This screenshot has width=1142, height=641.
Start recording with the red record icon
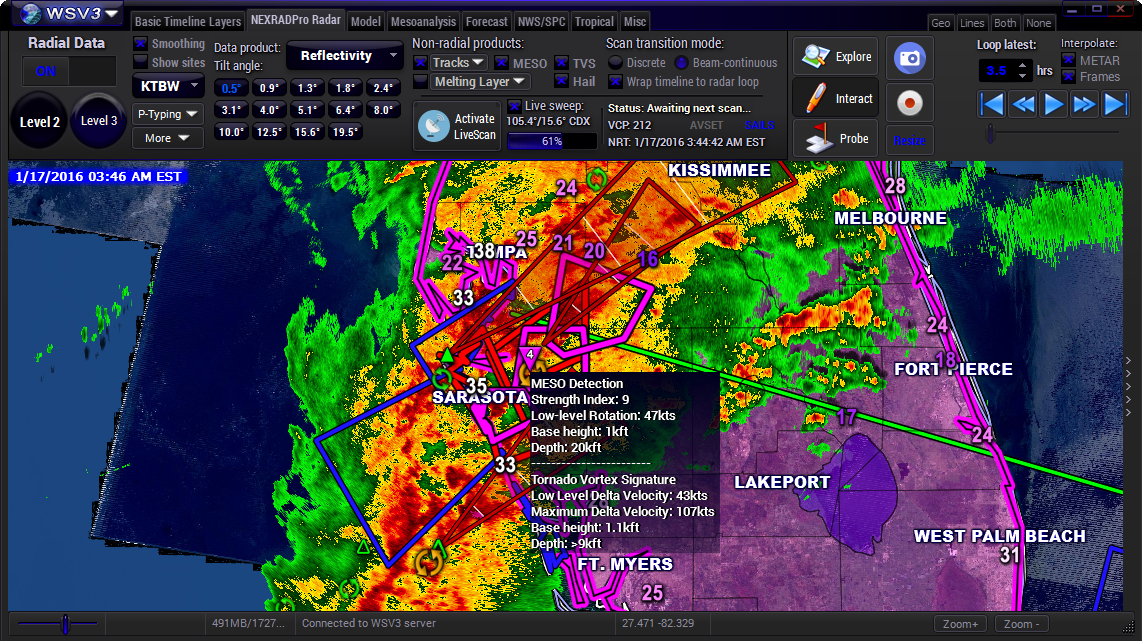[910, 103]
